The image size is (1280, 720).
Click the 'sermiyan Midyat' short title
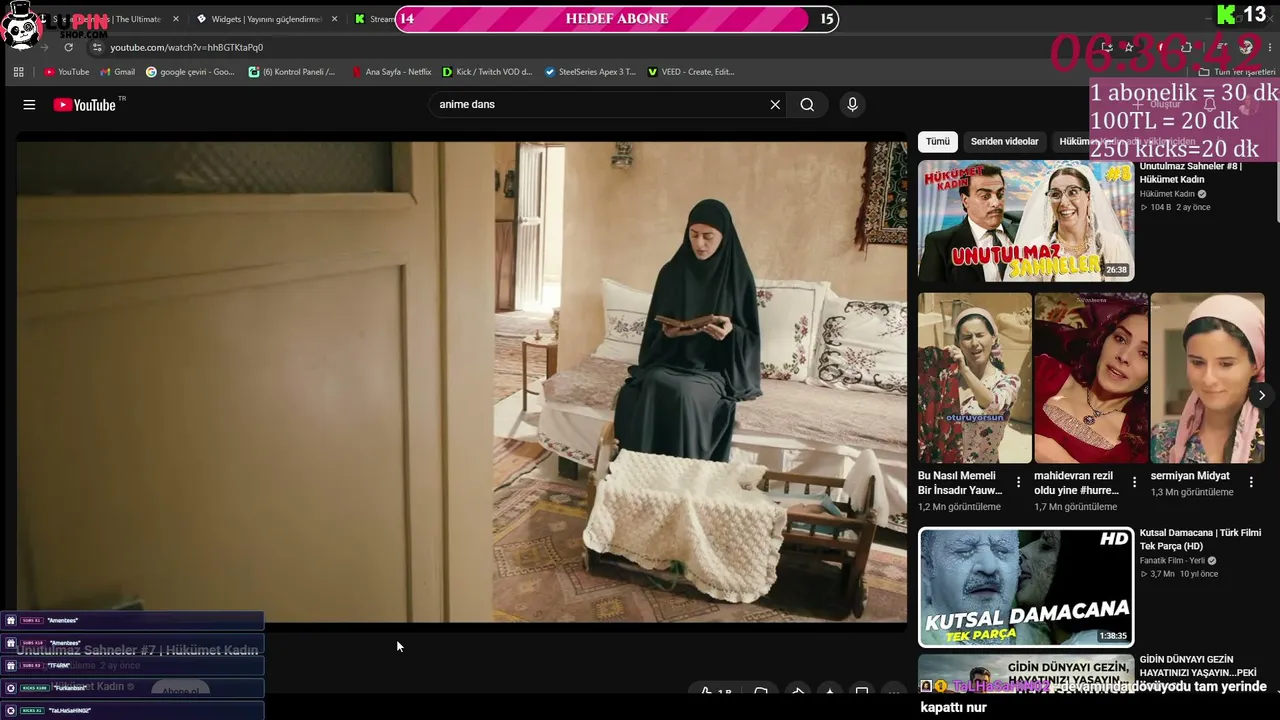[x=1190, y=476]
